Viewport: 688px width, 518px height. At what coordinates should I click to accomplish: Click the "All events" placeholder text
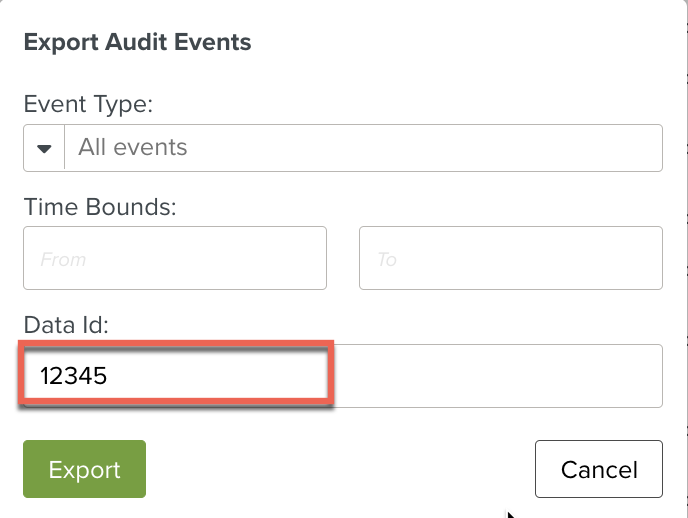[x=133, y=148]
